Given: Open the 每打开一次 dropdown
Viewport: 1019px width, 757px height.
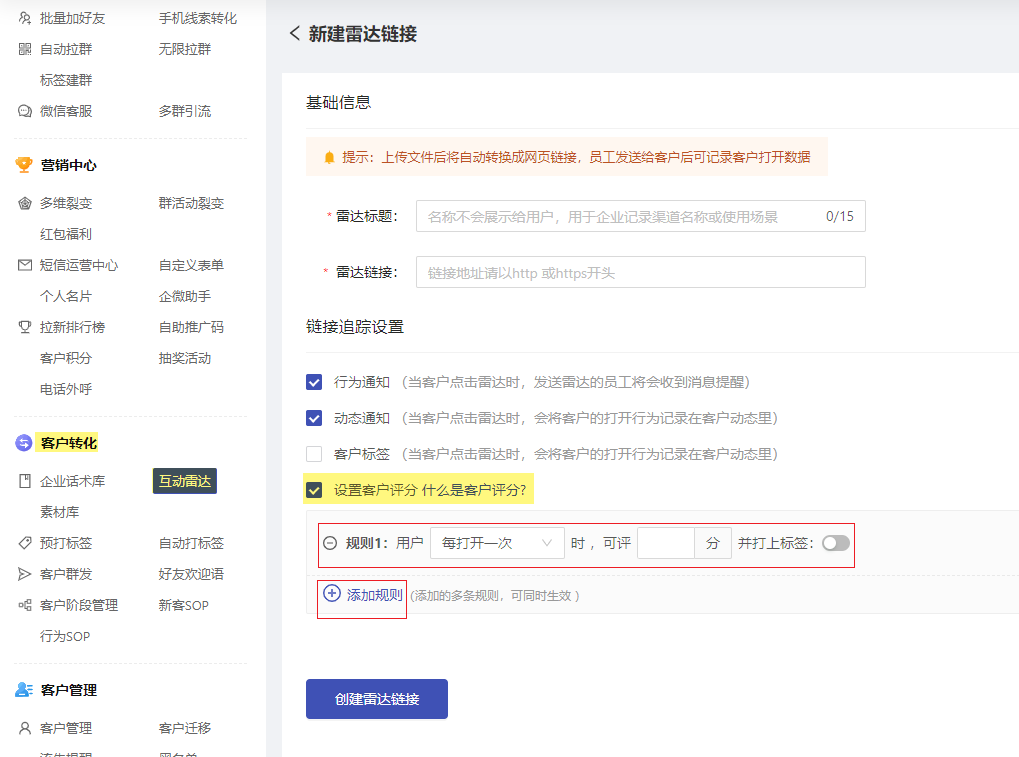Looking at the screenshot, I should point(497,543).
